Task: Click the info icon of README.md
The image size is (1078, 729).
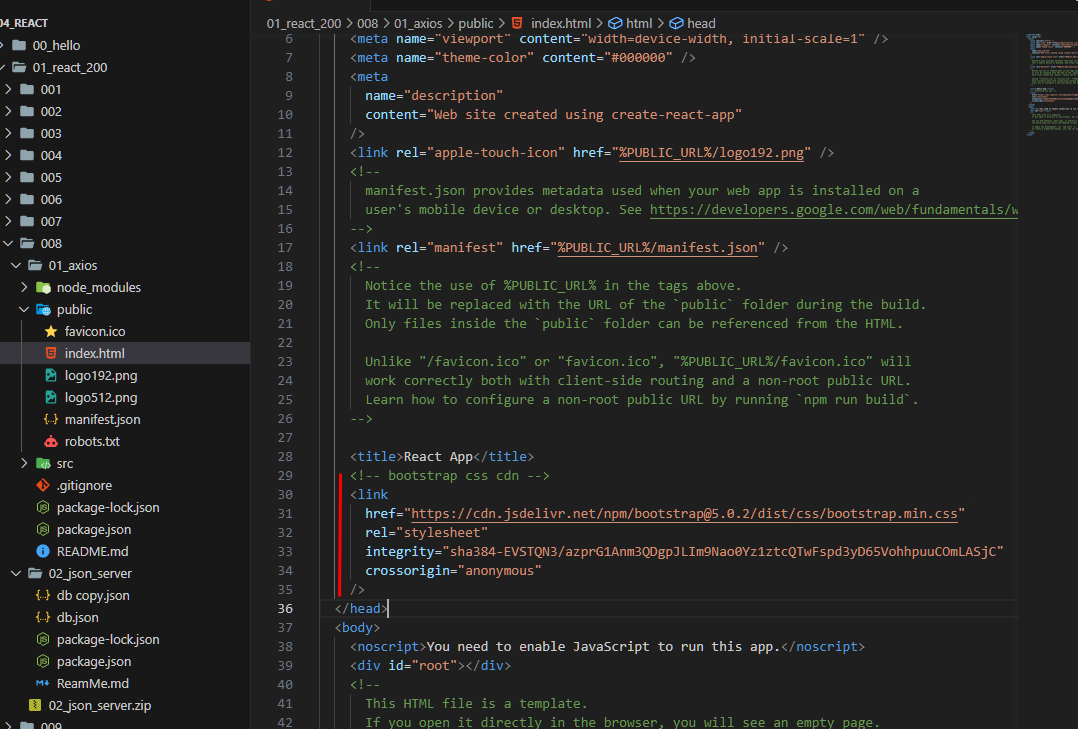Action: 43,552
